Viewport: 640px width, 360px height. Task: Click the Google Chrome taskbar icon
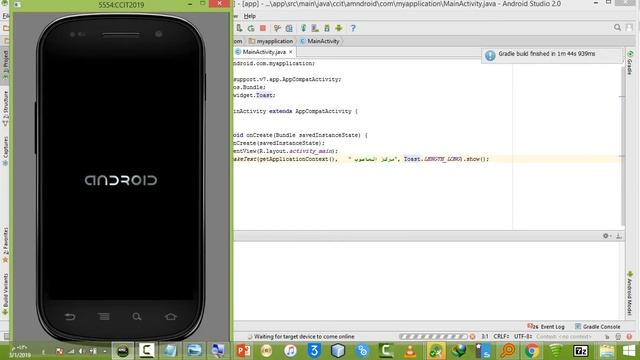pyautogui.click(x=531, y=351)
